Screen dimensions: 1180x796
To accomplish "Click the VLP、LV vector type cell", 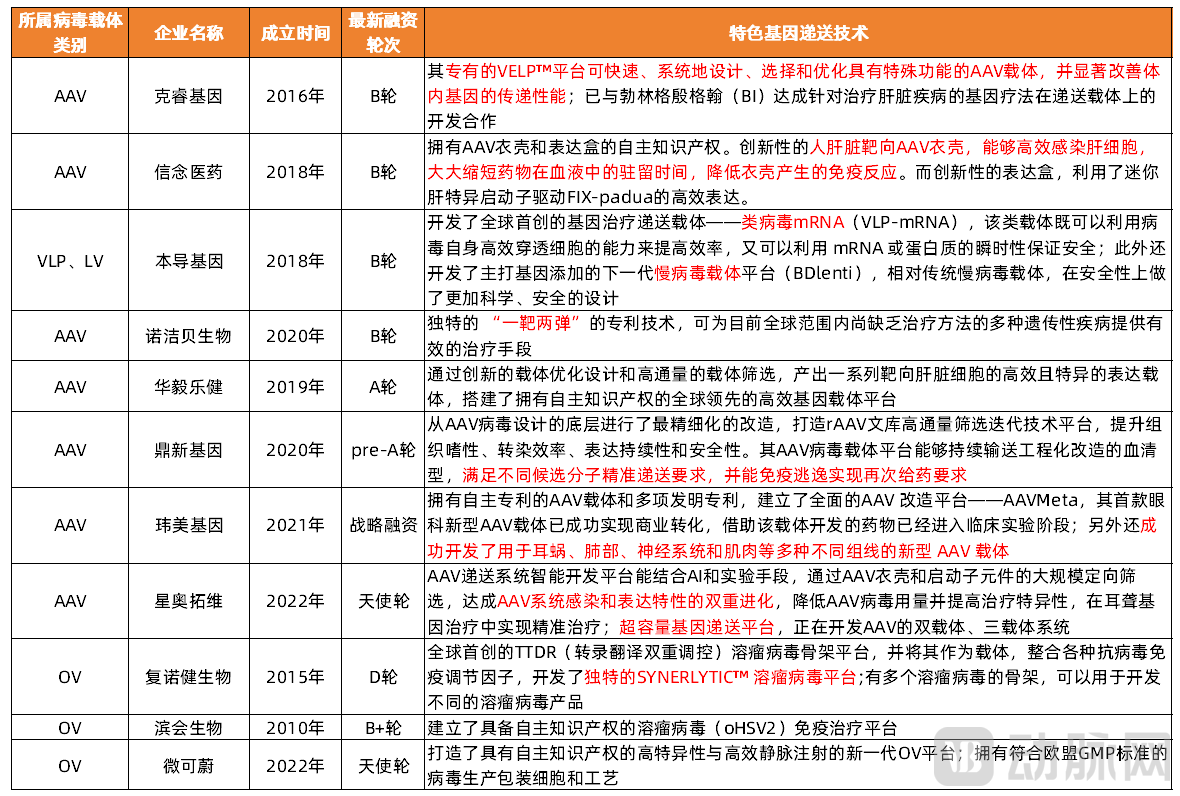I will point(70,261).
